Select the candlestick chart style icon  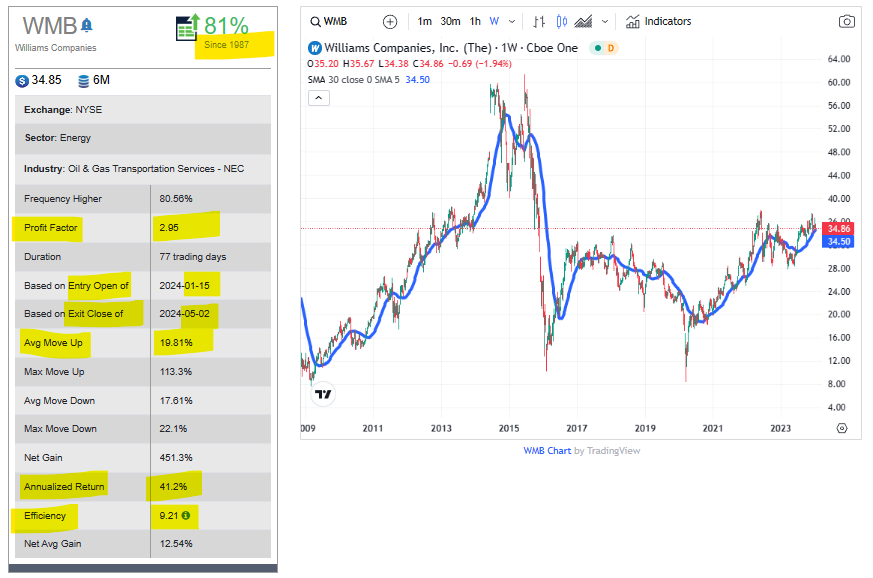pyautogui.click(x=562, y=22)
